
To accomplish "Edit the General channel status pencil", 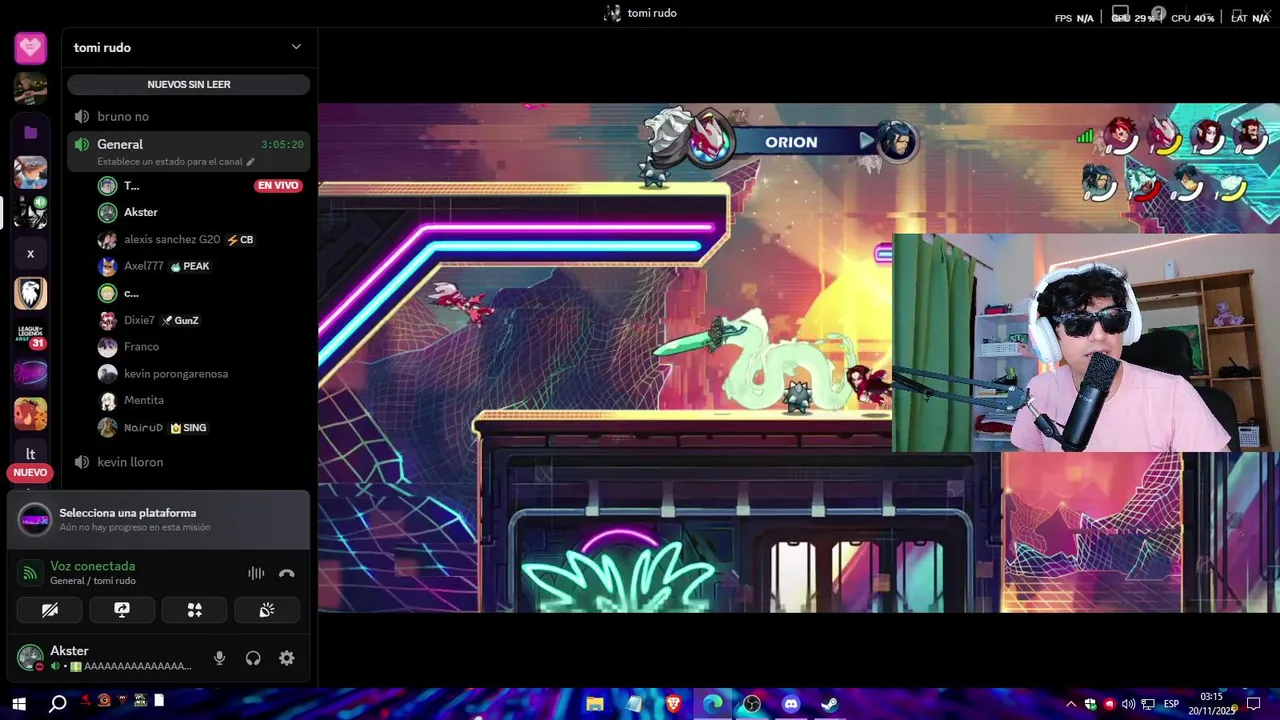I will point(251,162).
